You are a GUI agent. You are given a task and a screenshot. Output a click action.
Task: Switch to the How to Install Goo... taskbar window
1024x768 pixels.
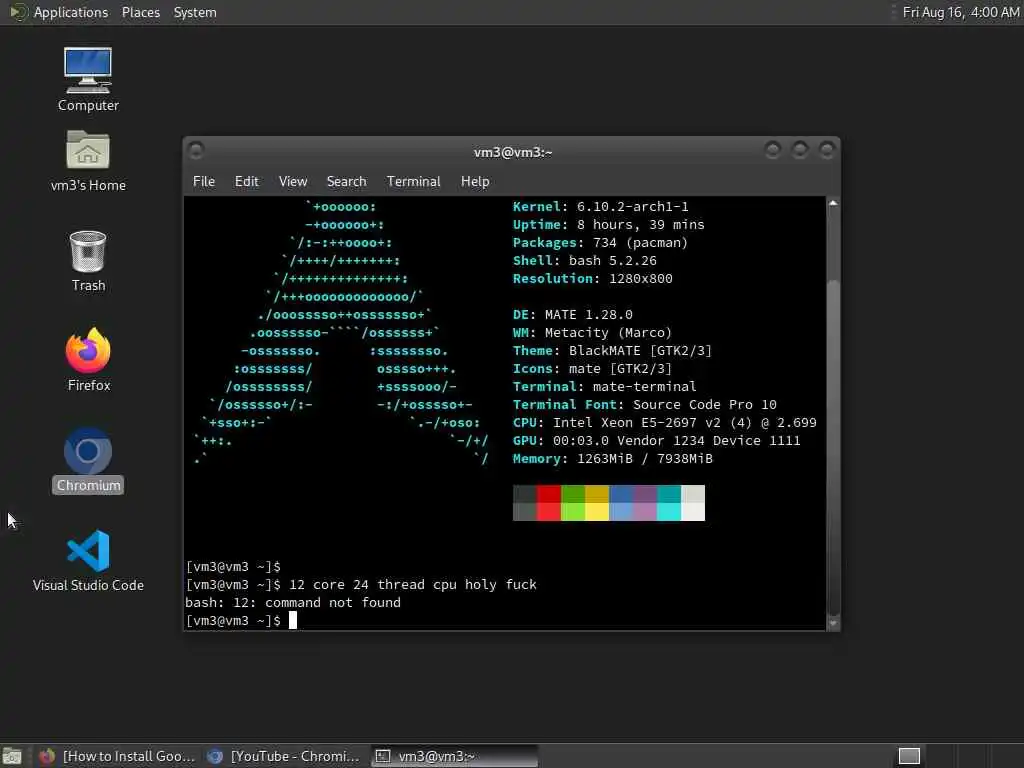[117, 756]
